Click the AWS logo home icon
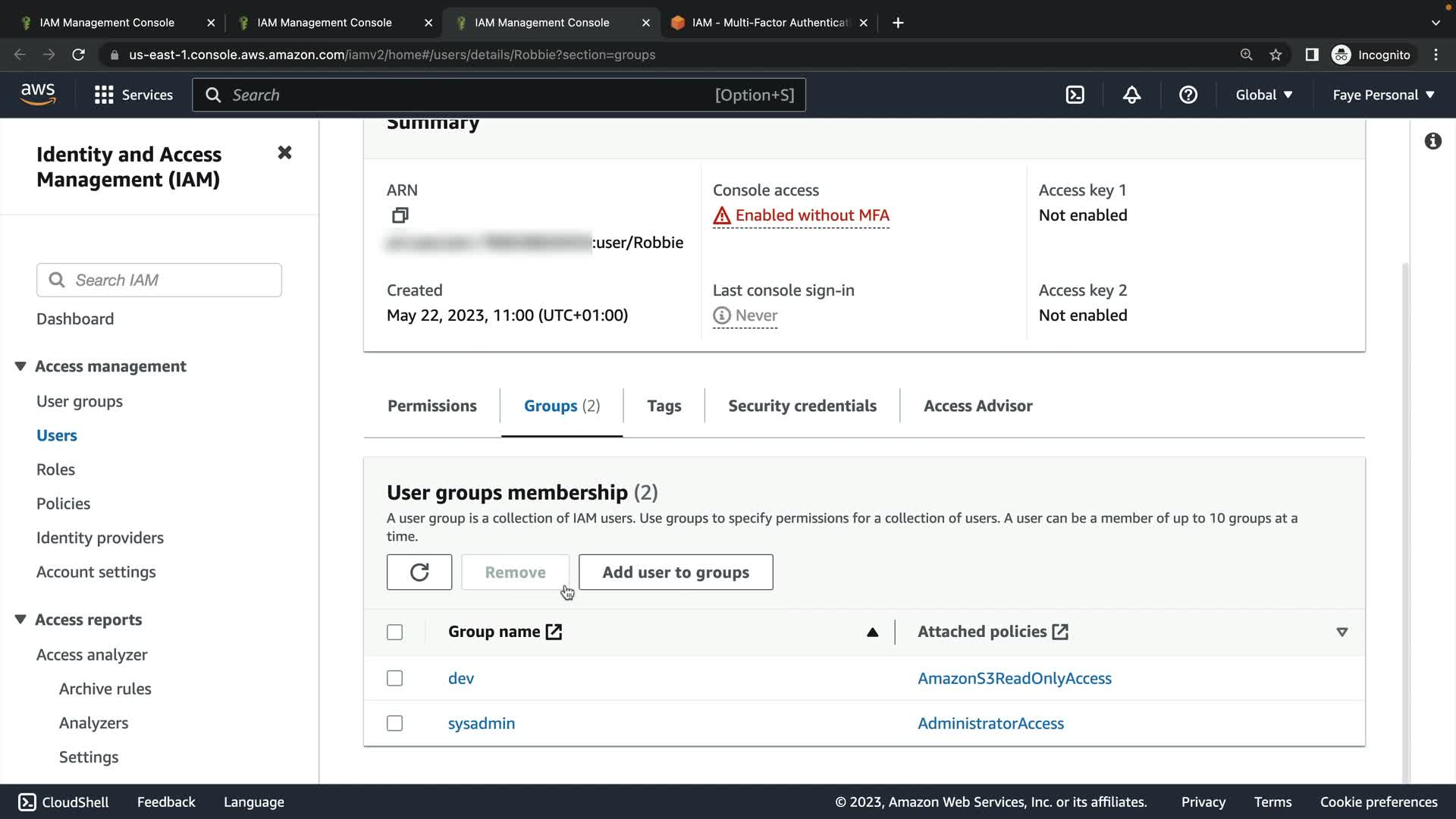Screen dimensions: 1456x819 tap(38, 94)
